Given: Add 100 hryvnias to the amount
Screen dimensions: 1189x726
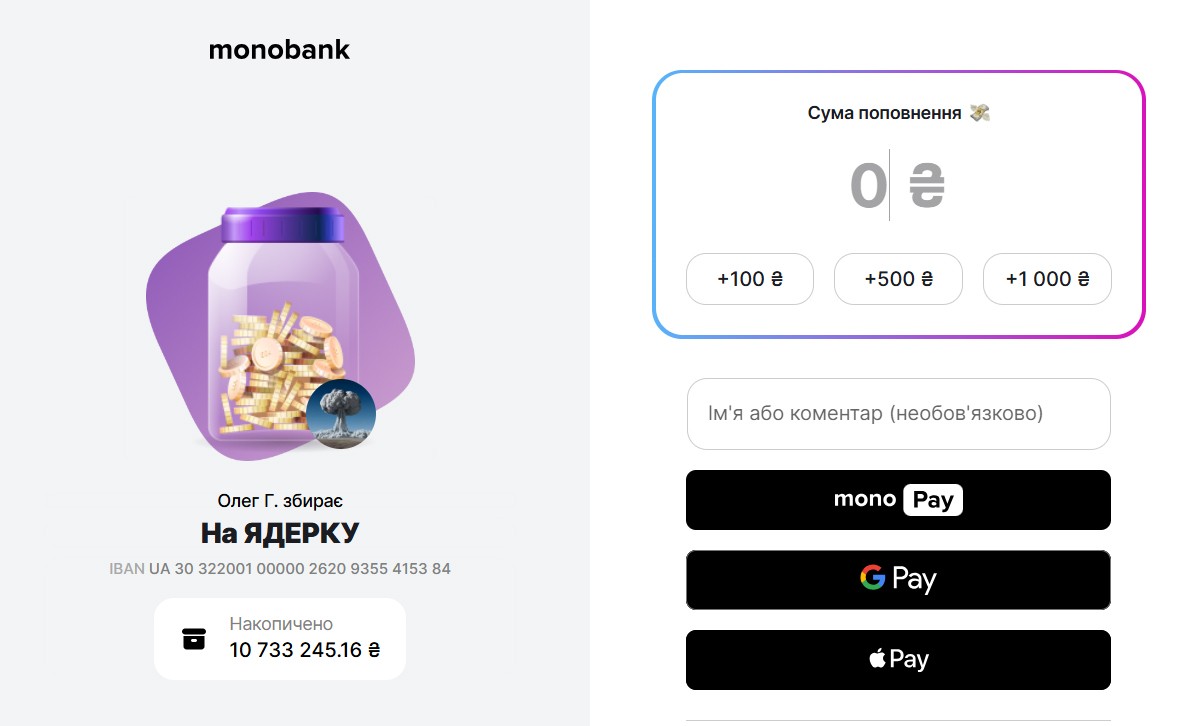Looking at the screenshot, I should pyautogui.click(x=749, y=279).
